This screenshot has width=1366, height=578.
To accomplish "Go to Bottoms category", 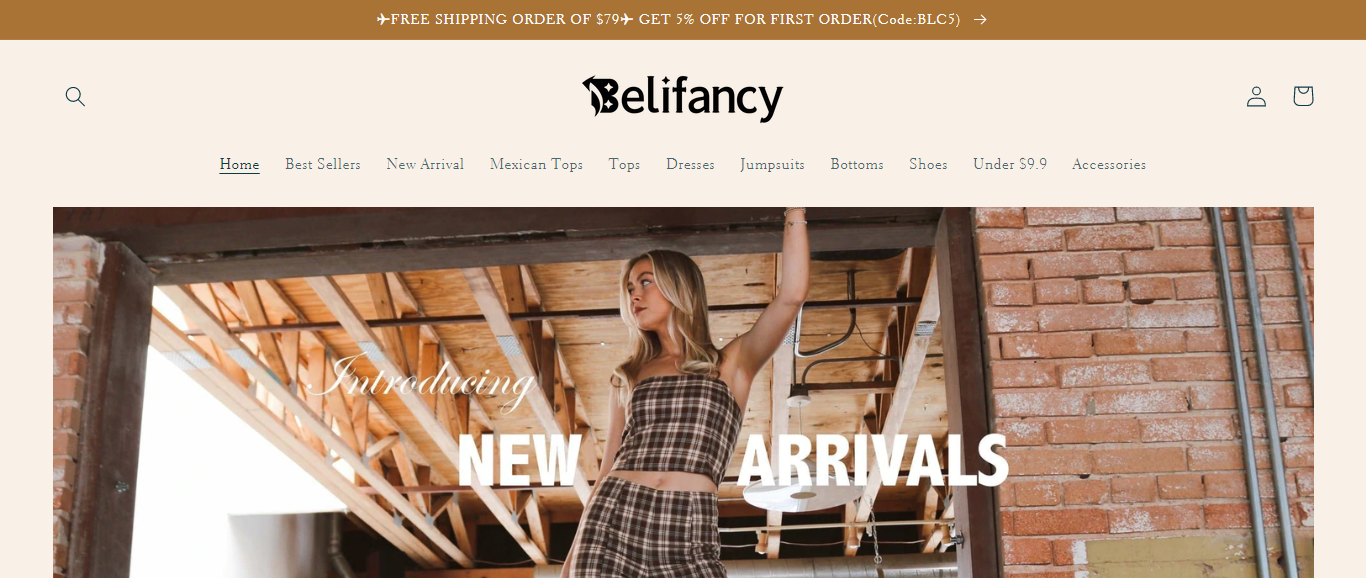I will [857, 164].
